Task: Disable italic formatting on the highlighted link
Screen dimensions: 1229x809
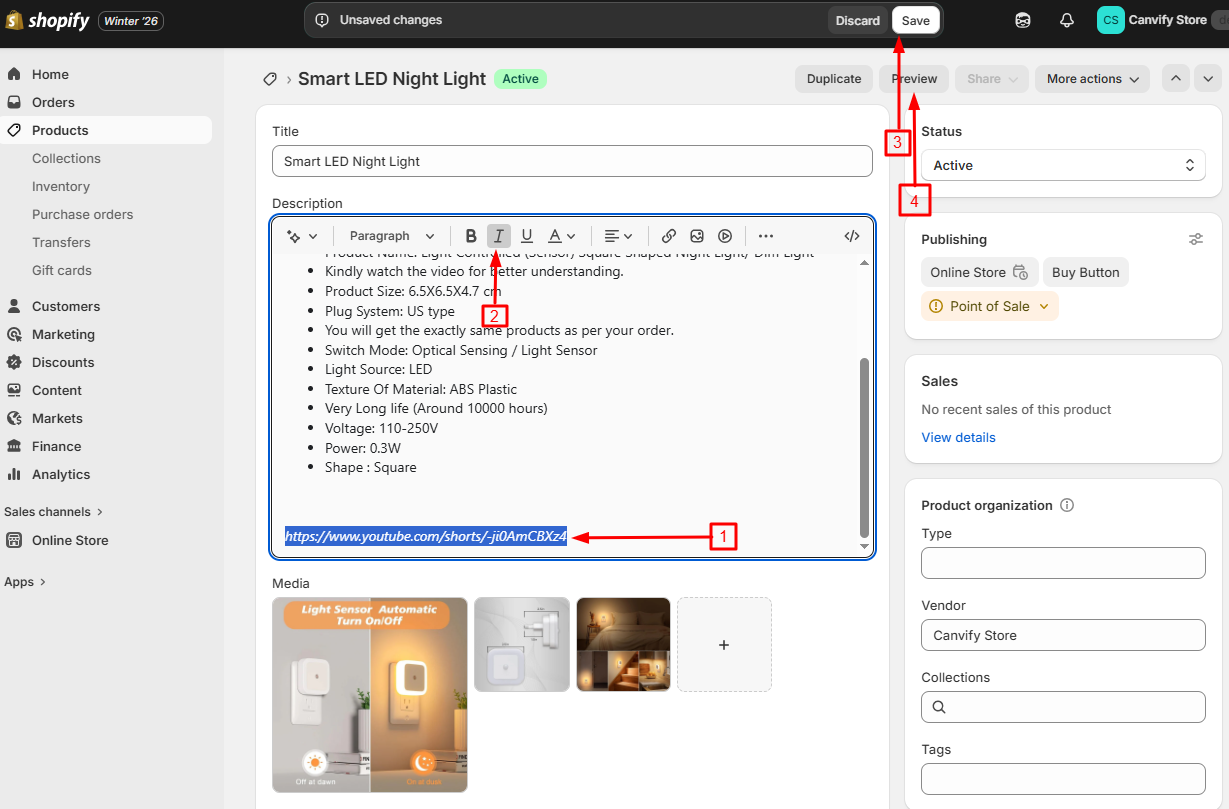Action: [x=498, y=235]
